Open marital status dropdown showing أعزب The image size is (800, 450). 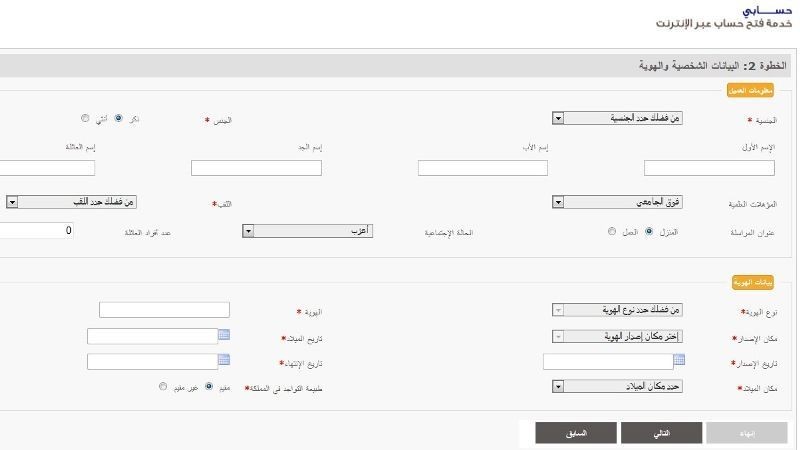coord(308,231)
